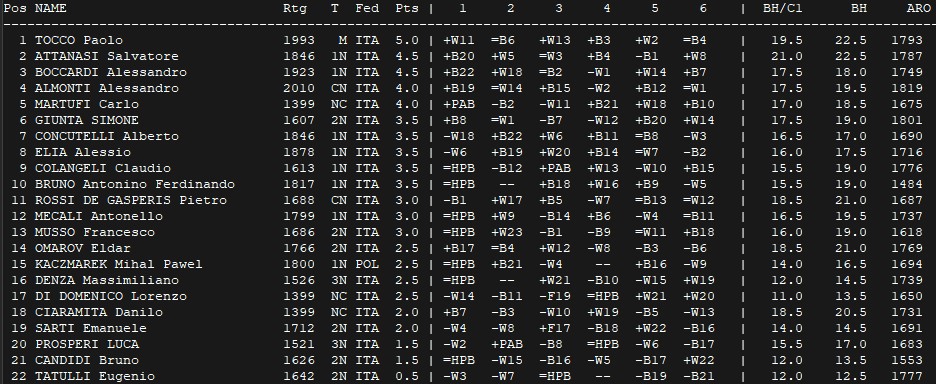The image size is (936, 384).
Task: Select player name ATTANASI Salvatore
Action: tap(107, 57)
